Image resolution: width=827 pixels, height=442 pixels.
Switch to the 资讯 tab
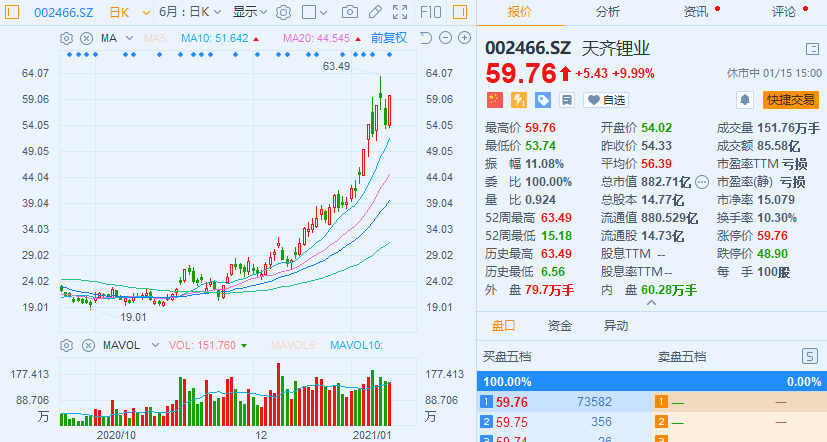point(696,12)
